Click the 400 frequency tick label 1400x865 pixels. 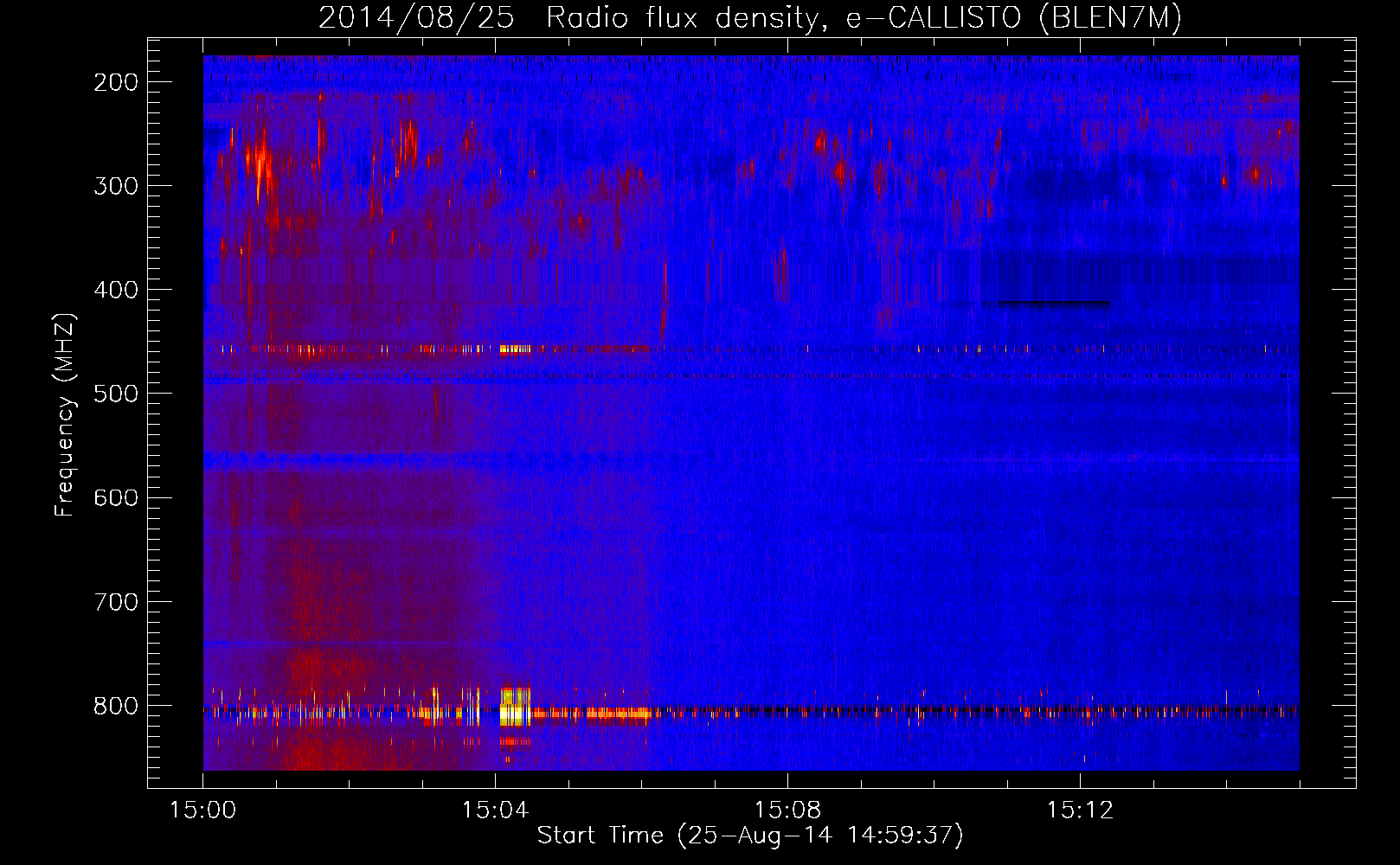coord(116,290)
